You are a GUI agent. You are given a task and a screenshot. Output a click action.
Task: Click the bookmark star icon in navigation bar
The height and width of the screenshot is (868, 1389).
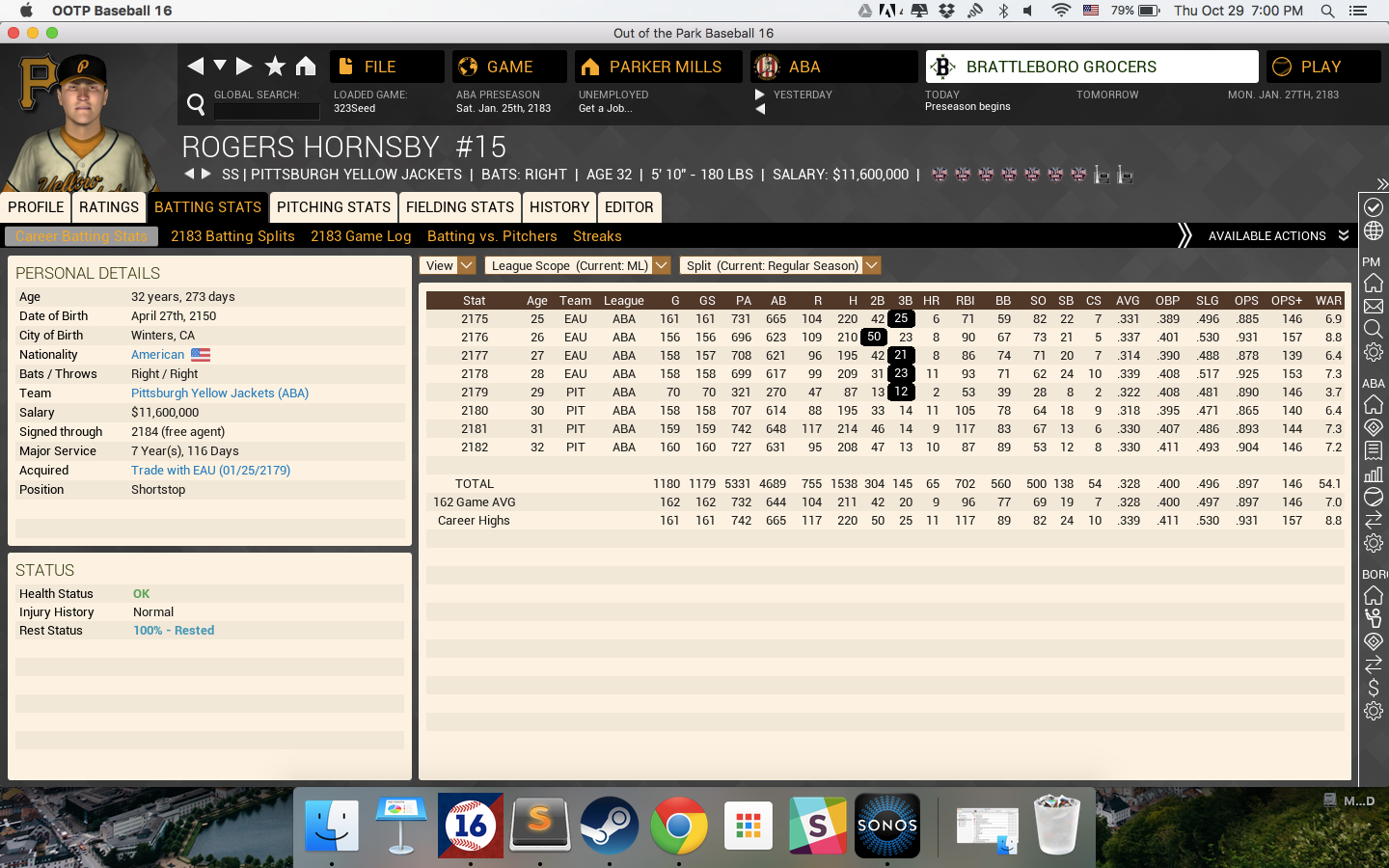tap(275, 67)
